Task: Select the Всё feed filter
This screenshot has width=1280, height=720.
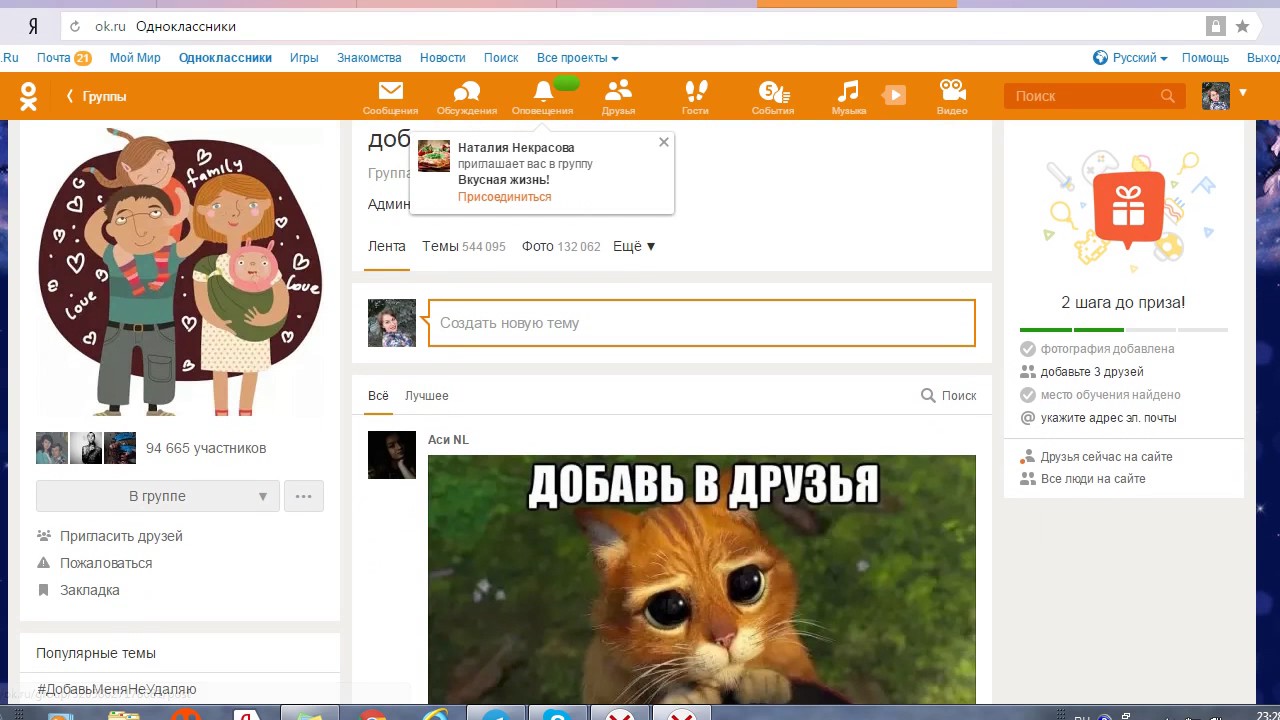Action: (378, 395)
